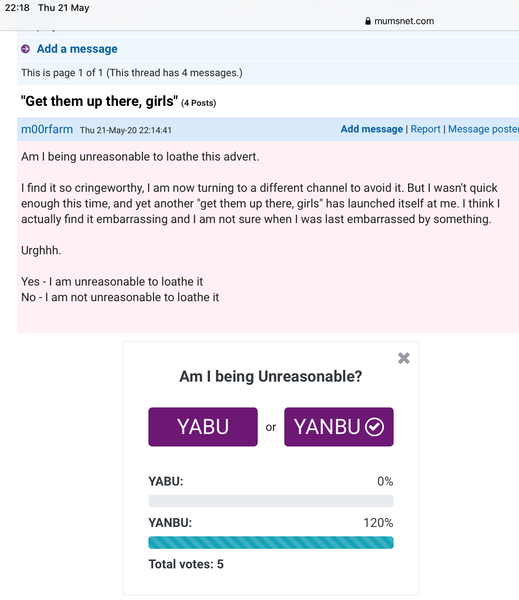The height and width of the screenshot is (600, 519).
Task: Open the Add a message link
Action: coord(77,49)
